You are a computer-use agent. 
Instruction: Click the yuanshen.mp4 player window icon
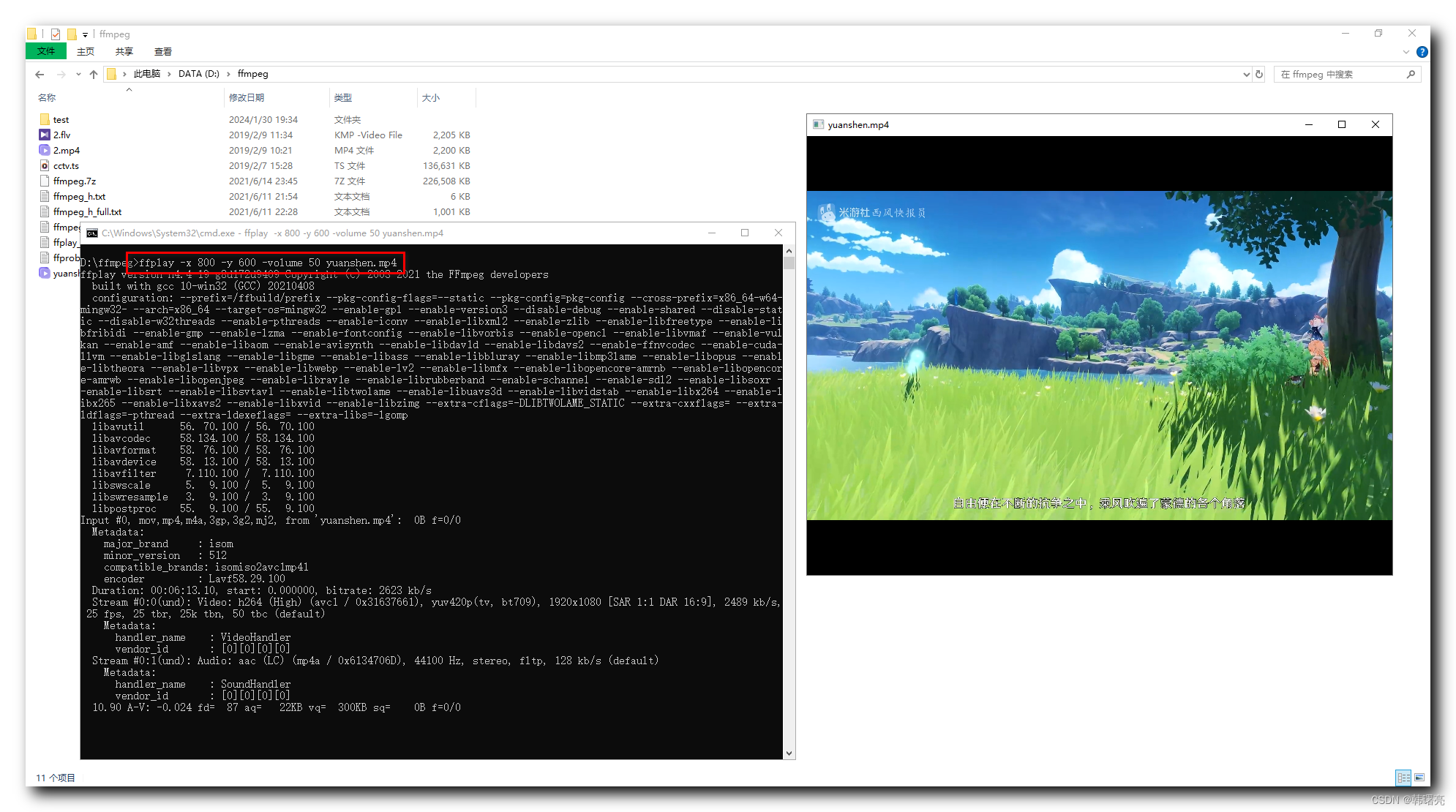(818, 124)
